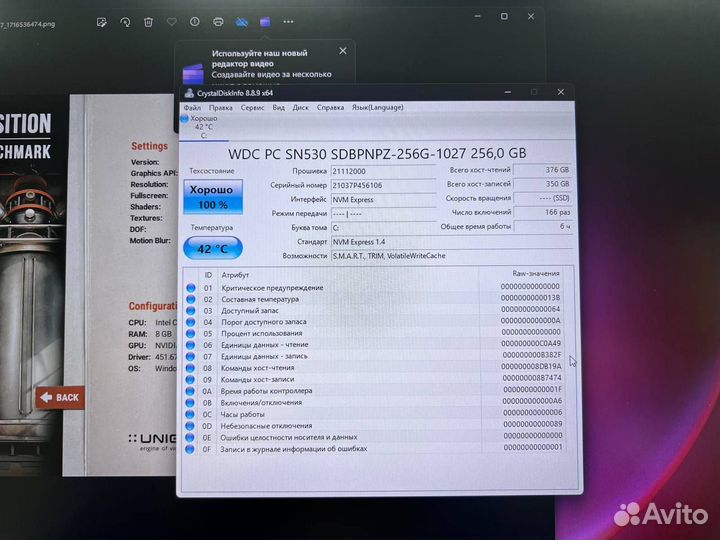Open the Язык(Language) menu

tap(377, 107)
